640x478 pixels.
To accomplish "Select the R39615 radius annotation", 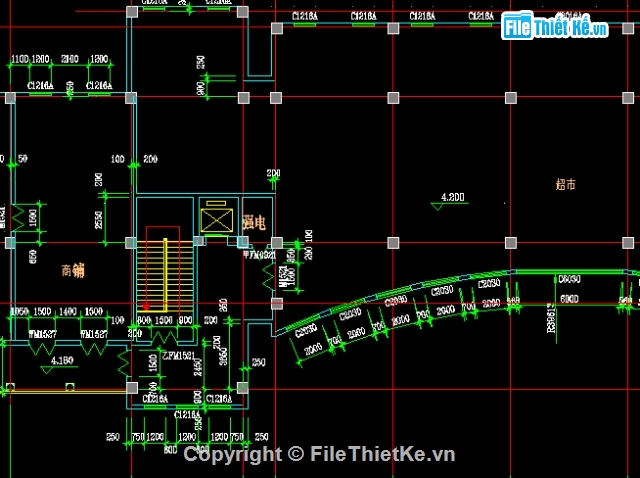I will (x=551, y=318).
